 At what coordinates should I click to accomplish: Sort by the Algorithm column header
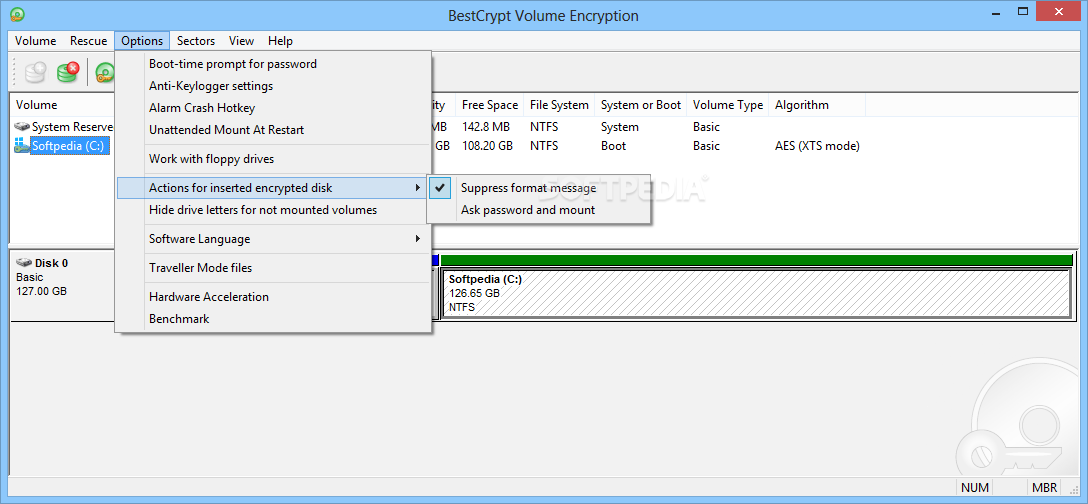click(x=817, y=105)
